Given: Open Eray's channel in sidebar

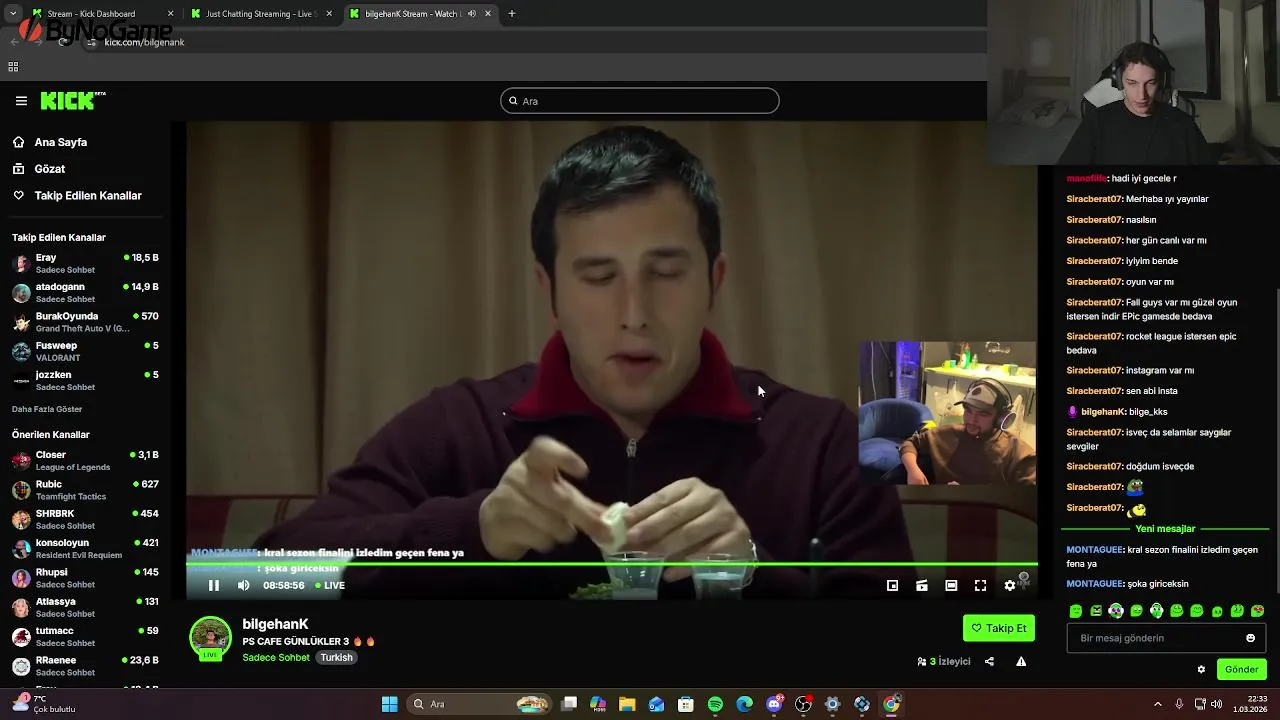Looking at the screenshot, I should click(x=85, y=263).
